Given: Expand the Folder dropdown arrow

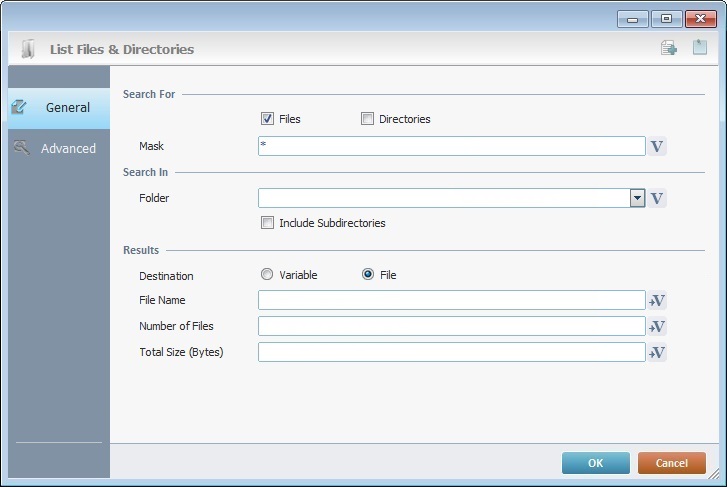Looking at the screenshot, I should (x=637, y=198).
